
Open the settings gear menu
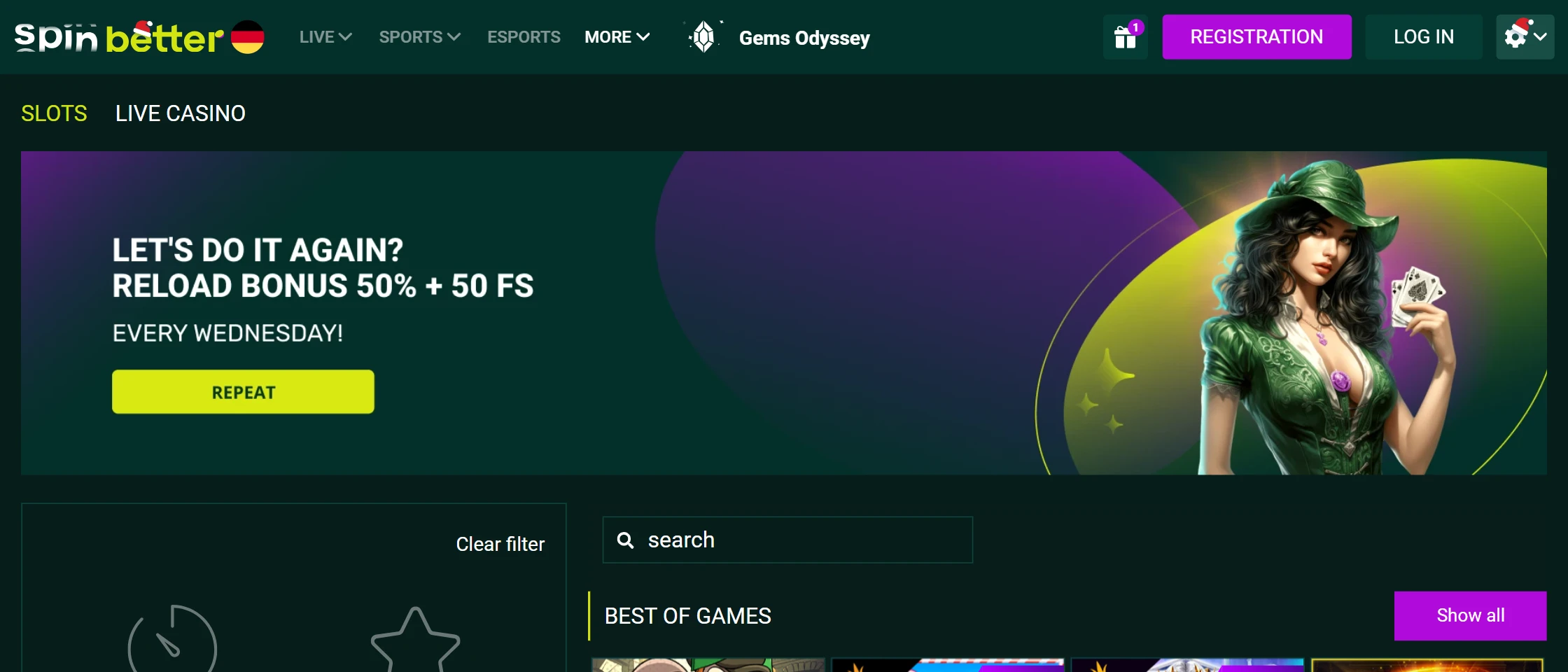tap(1524, 37)
